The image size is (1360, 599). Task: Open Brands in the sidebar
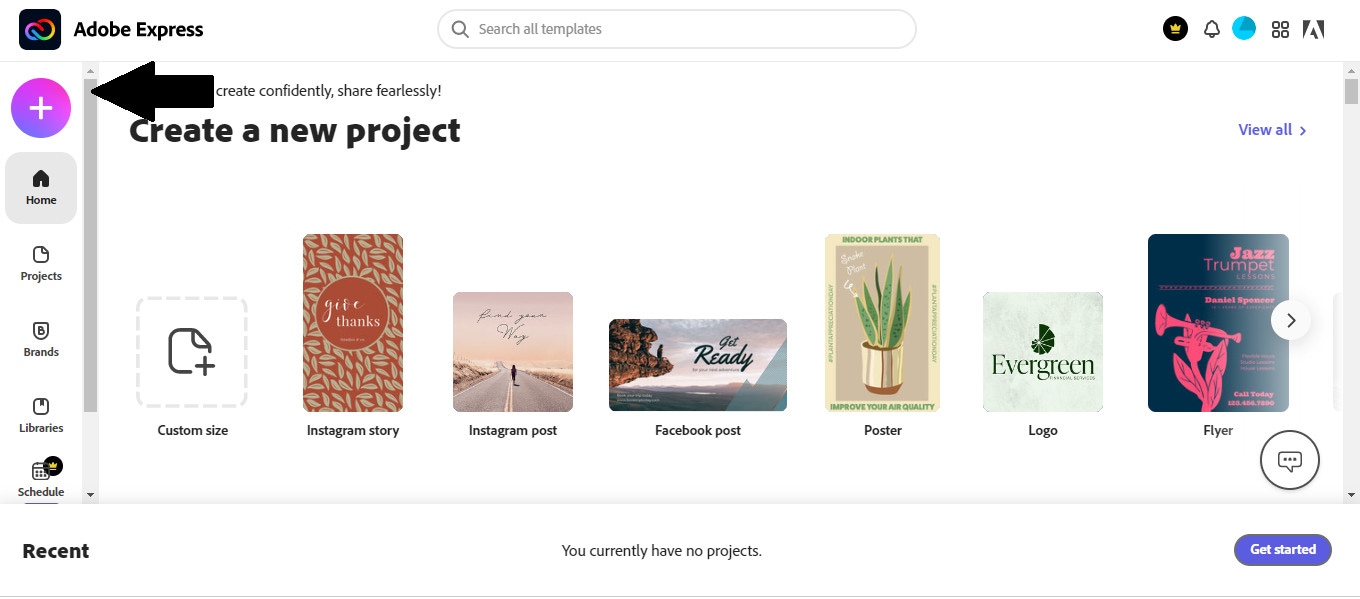click(41, 339)
